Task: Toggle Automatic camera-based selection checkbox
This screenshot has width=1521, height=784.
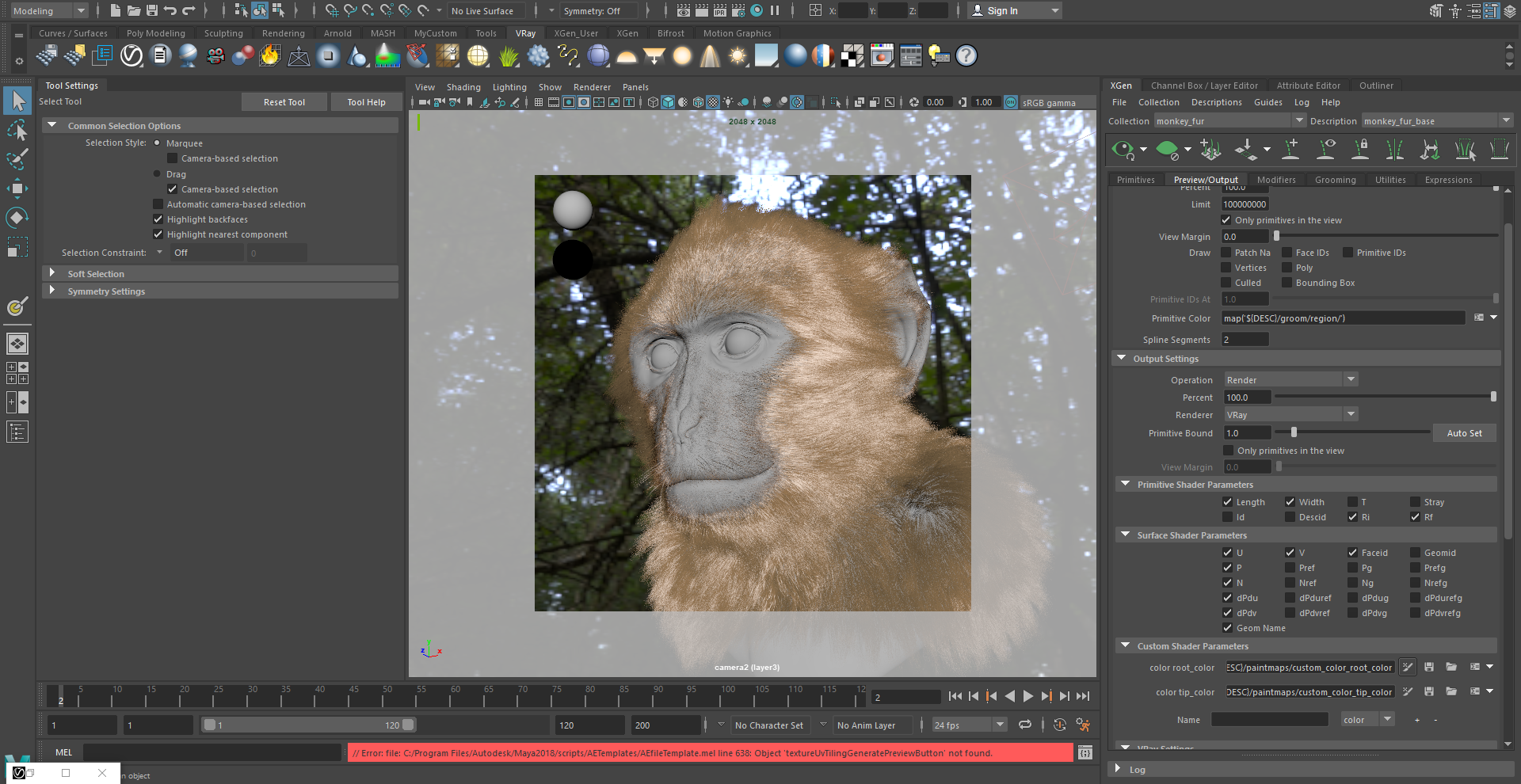Action: (x=158, y=204)
